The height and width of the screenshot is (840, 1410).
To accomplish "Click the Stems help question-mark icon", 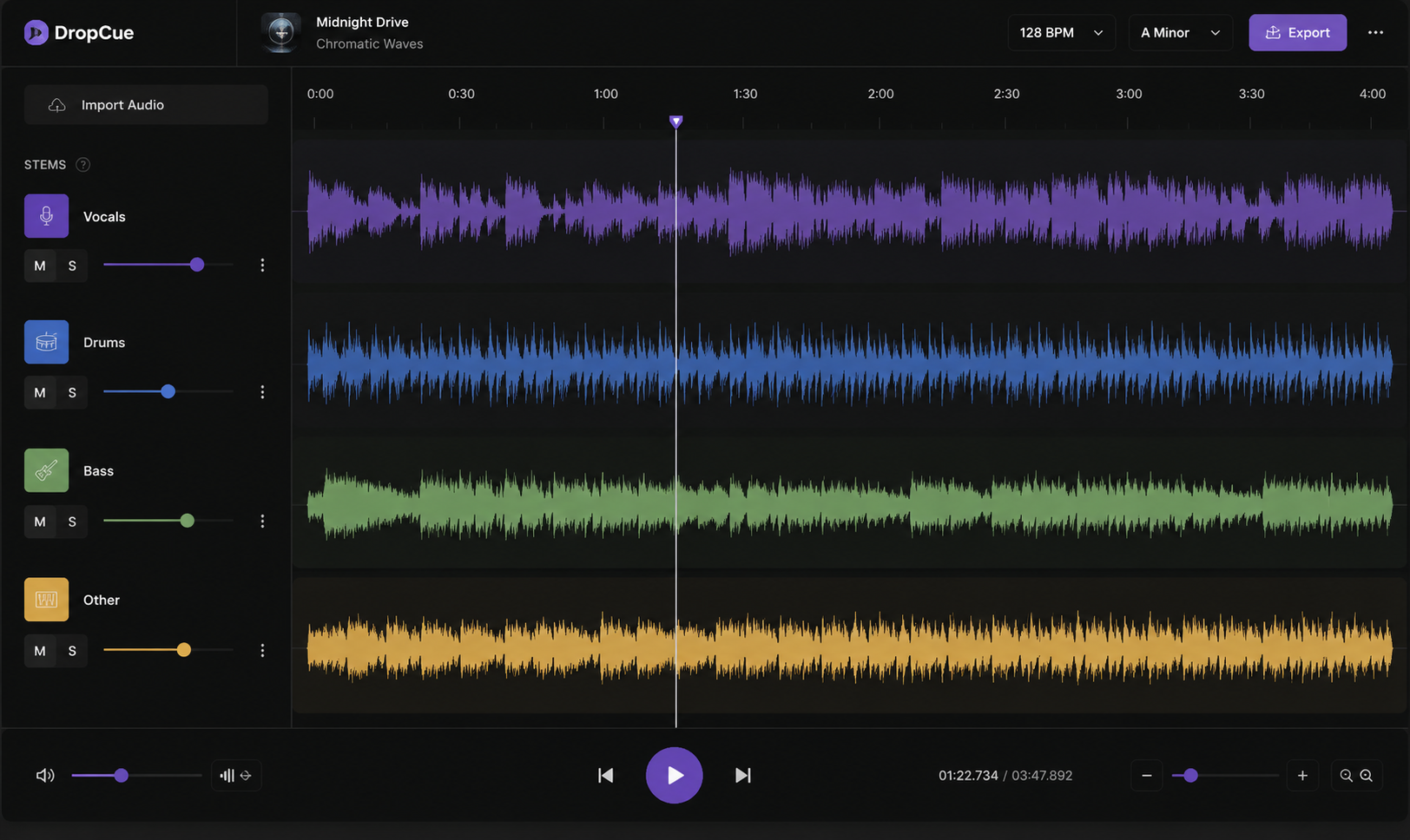I will tap(83, 165).
